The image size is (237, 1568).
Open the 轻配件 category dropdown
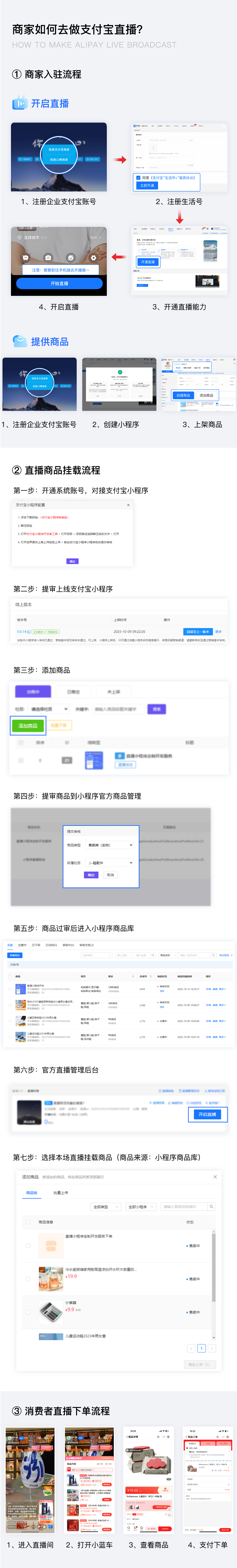click(110, 862)
